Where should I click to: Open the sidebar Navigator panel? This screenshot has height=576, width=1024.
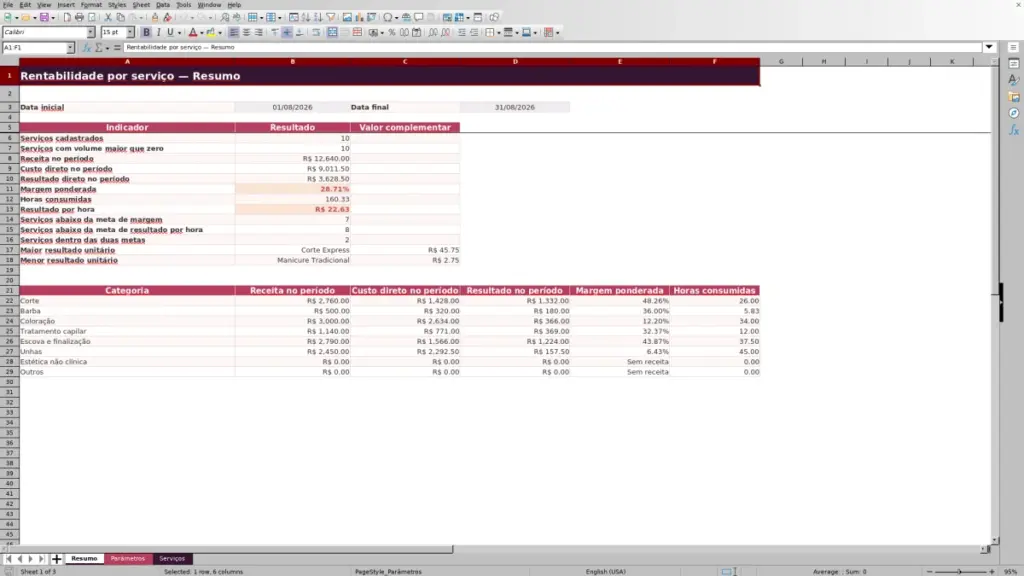[1014, 114]
